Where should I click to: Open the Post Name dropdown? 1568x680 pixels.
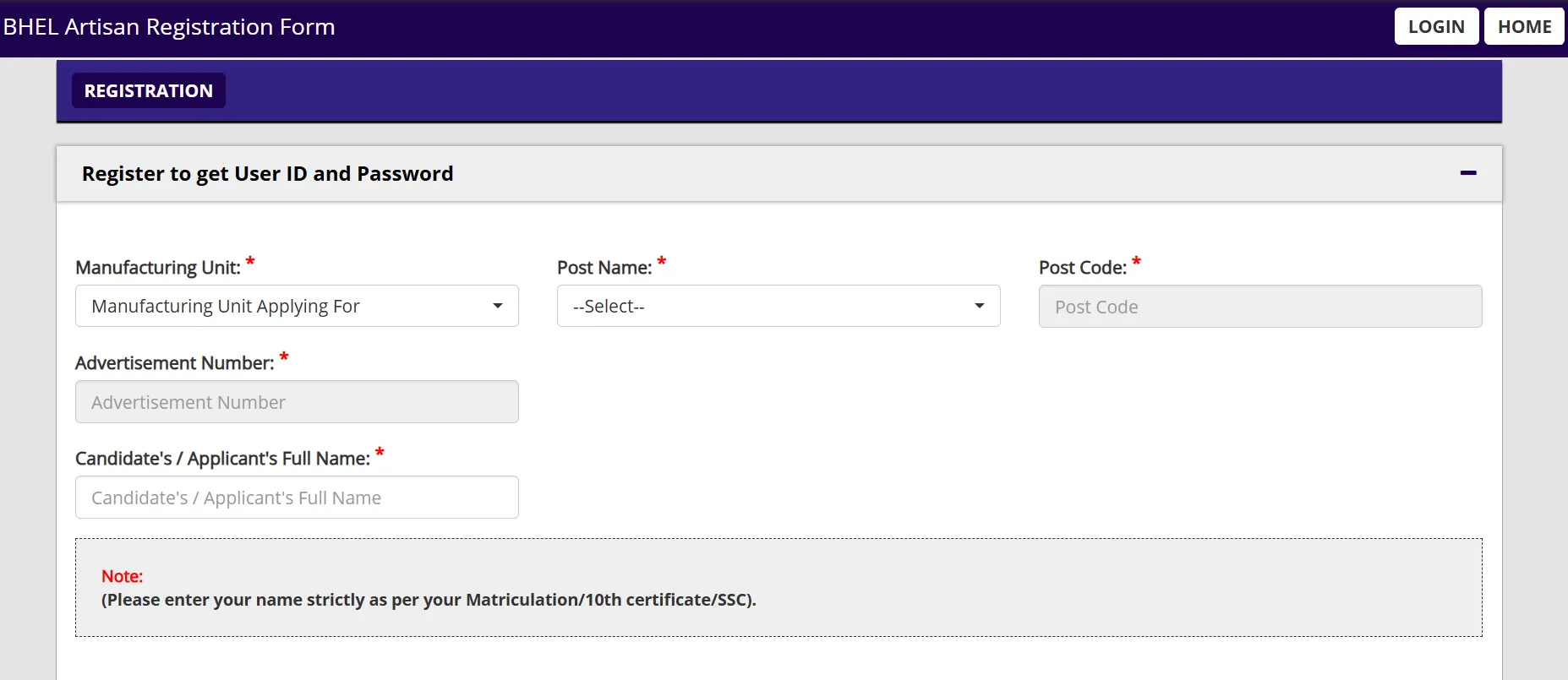click(779, 306)
